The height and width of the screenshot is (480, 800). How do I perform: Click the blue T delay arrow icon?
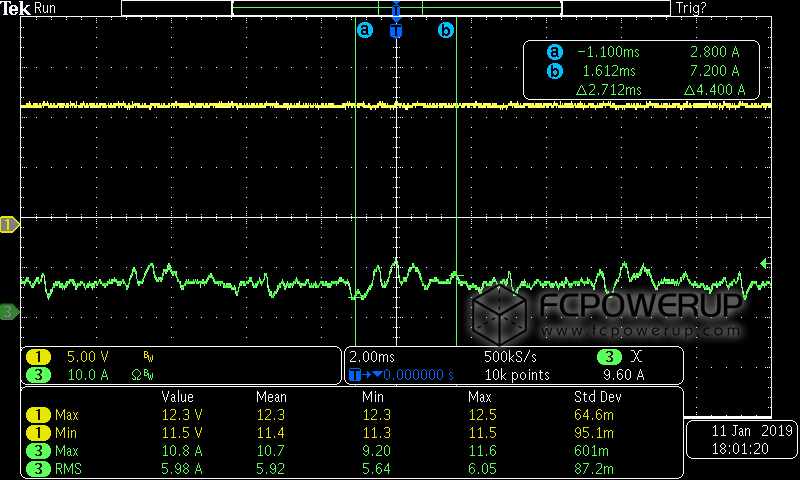(x=365, y=375)
